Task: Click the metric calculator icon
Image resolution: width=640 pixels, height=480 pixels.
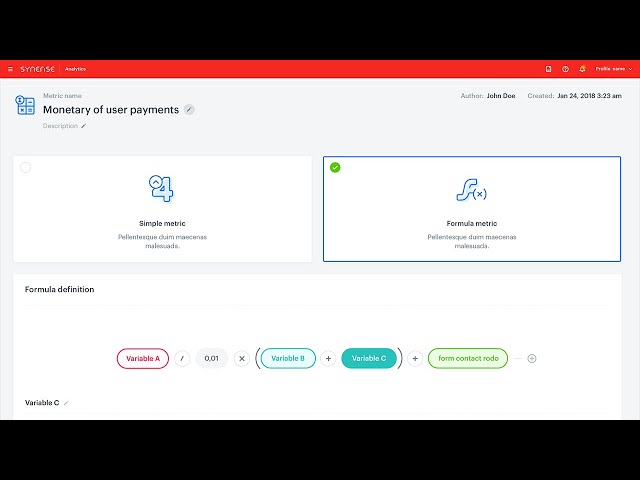Action: click(x=25, y=105)
